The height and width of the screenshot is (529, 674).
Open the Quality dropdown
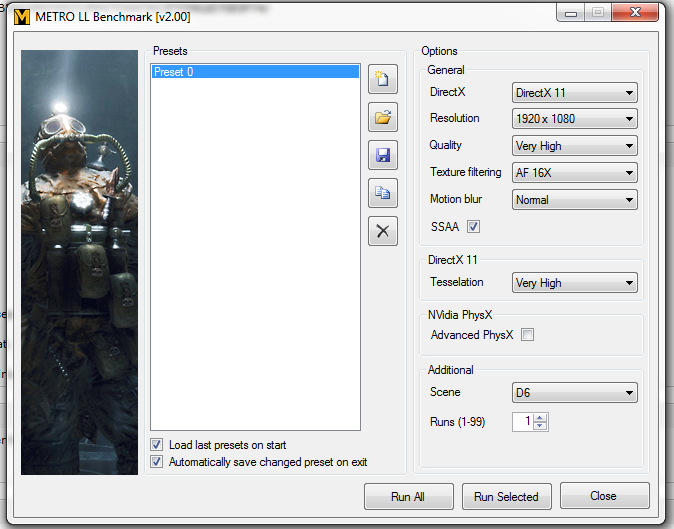pyautogui.click(x=574, y=146)
